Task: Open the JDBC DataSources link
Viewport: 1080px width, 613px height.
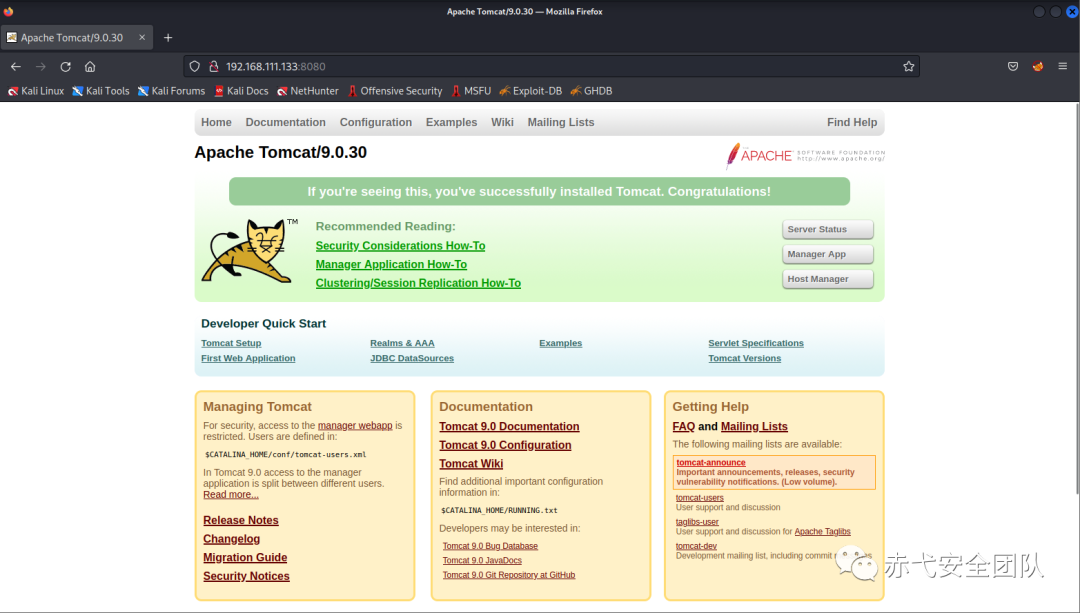Action: [412, 358]
